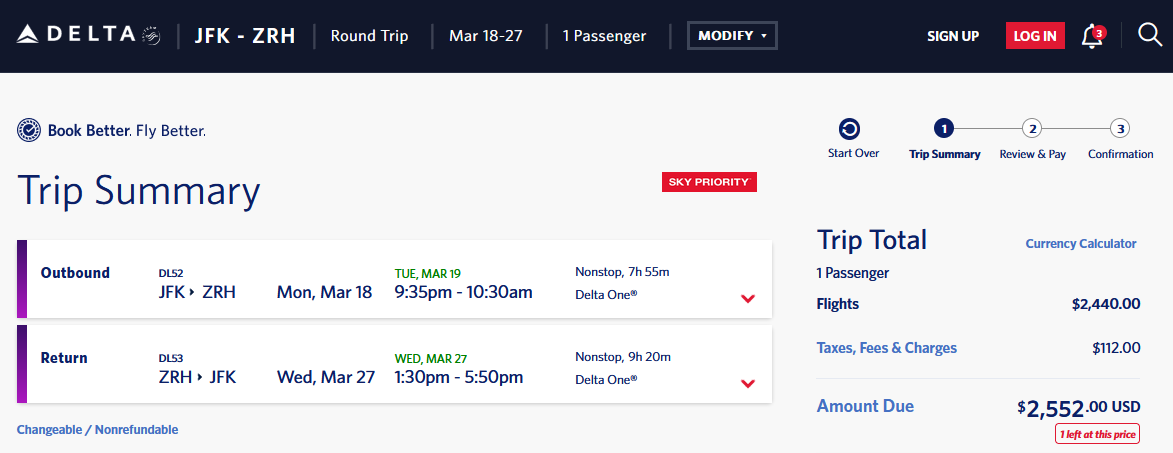
Task: Expand the Return flight details chevron
Action: tap(747, 383)
